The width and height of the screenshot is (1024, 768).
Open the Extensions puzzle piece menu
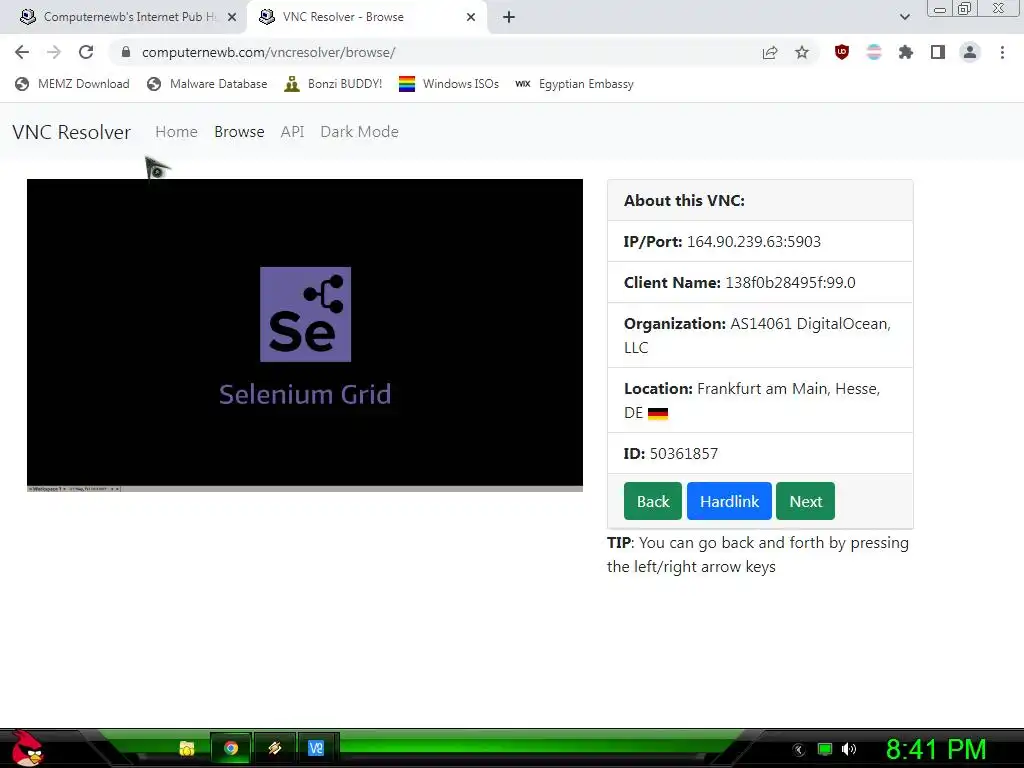click(906, 52)
